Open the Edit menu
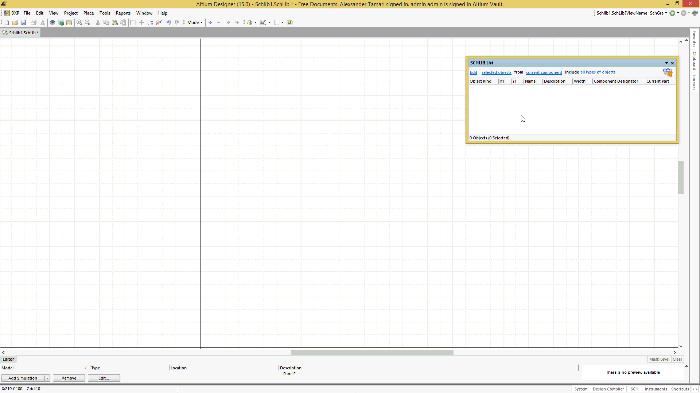Image resolution: width=700 pixels, height=393 pixels. tap(39, 13)
